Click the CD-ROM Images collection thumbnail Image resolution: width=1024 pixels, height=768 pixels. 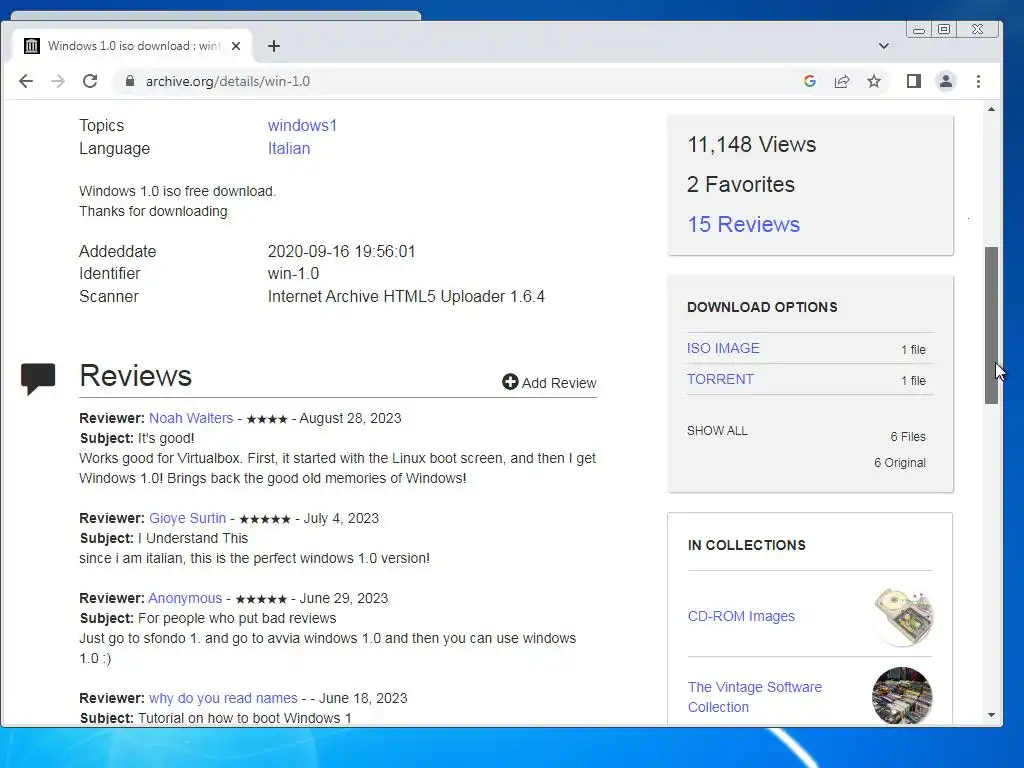click(903, 616)
